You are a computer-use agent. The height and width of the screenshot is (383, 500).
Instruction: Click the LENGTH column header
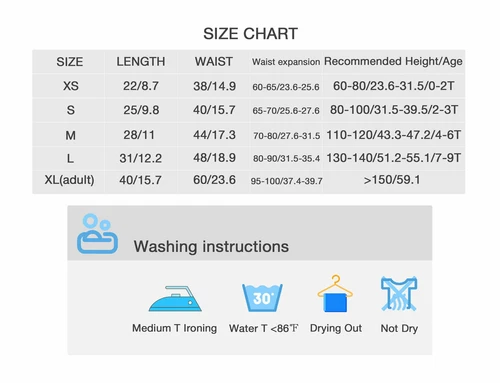140,62
